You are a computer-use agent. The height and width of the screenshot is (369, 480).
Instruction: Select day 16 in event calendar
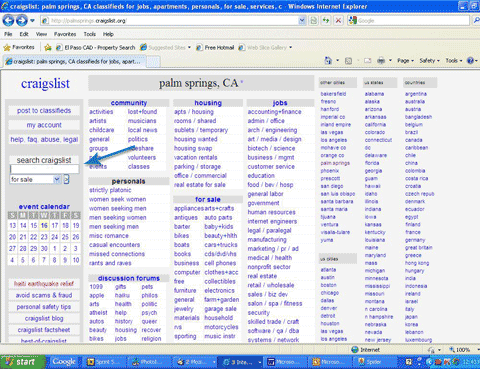[x=44, y=226]
